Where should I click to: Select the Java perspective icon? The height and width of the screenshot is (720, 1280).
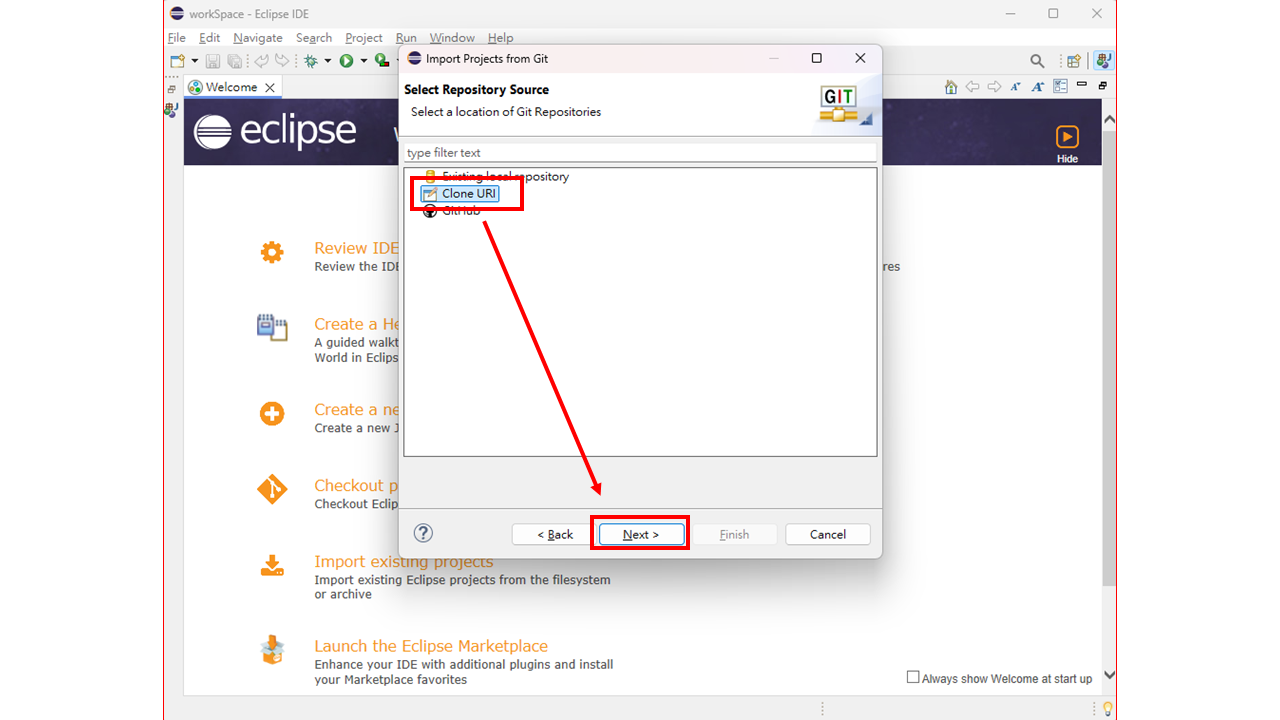(x=1103, y=61)
